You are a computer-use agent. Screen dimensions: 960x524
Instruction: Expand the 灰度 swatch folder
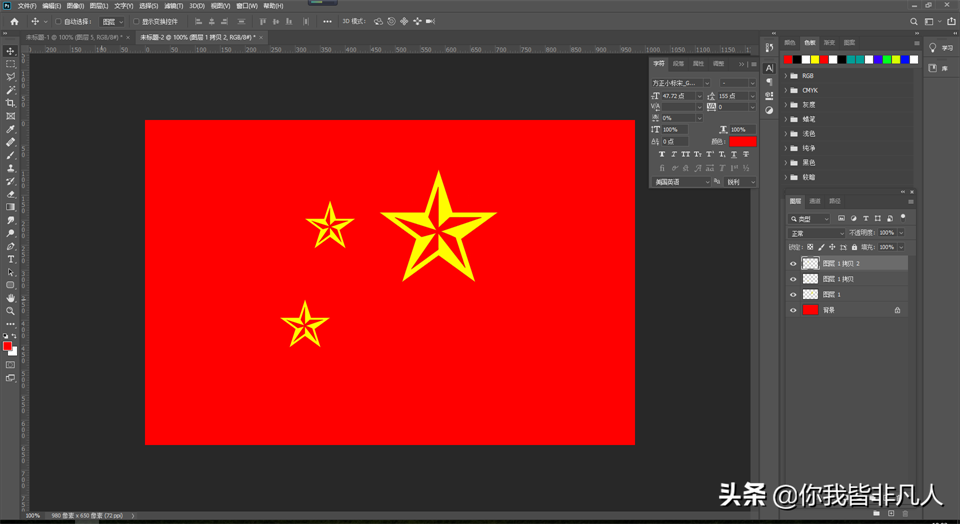pos(786,105)
